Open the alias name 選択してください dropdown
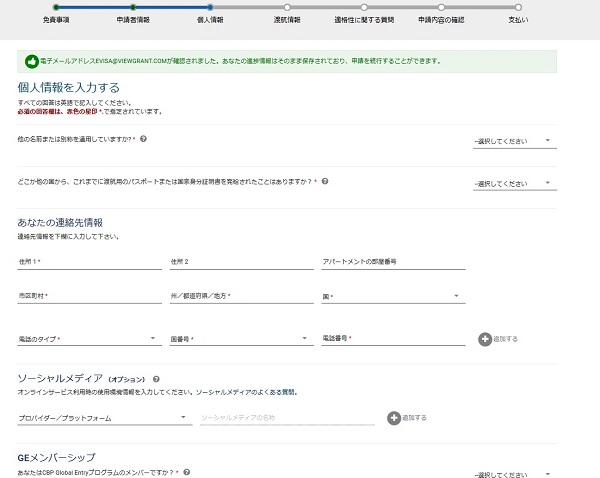 coord(514,141)
